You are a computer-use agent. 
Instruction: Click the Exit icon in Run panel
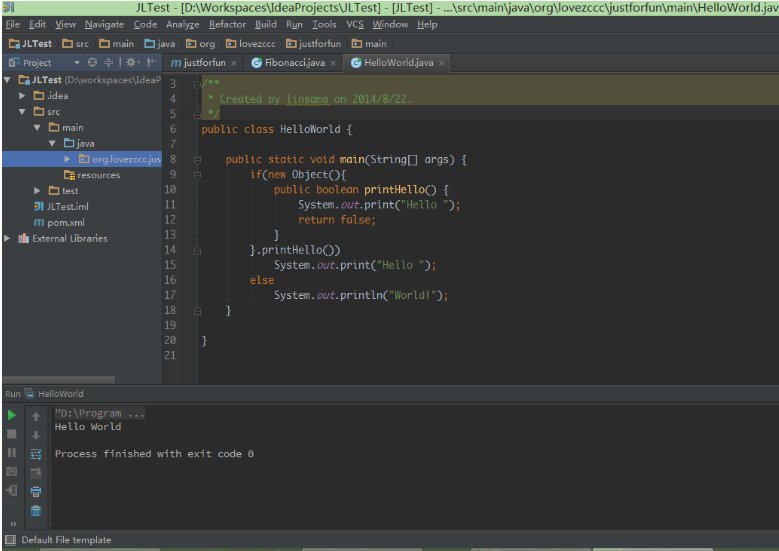12,491
